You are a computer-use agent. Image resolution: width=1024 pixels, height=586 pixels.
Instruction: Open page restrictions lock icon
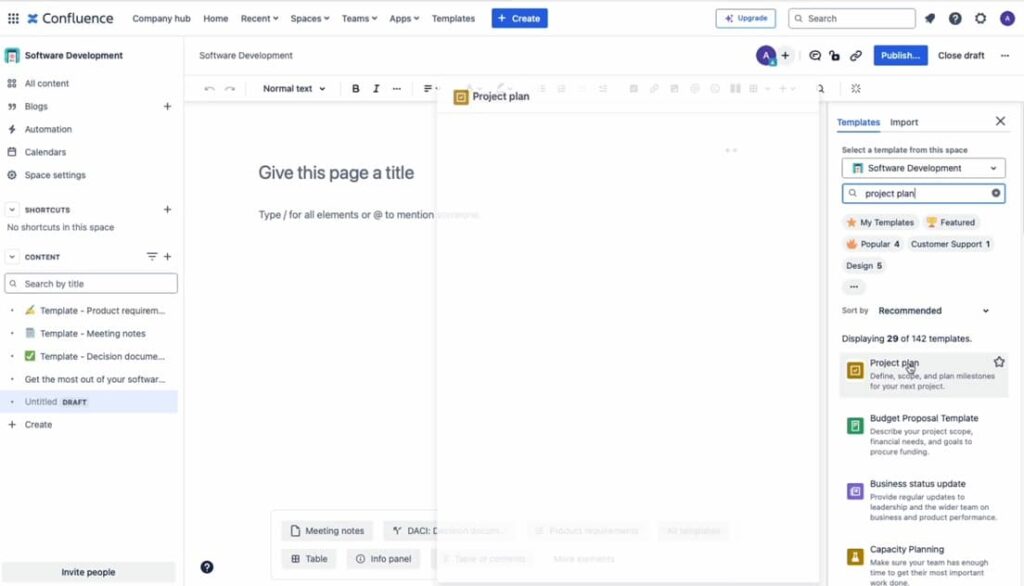click(835, 56)
